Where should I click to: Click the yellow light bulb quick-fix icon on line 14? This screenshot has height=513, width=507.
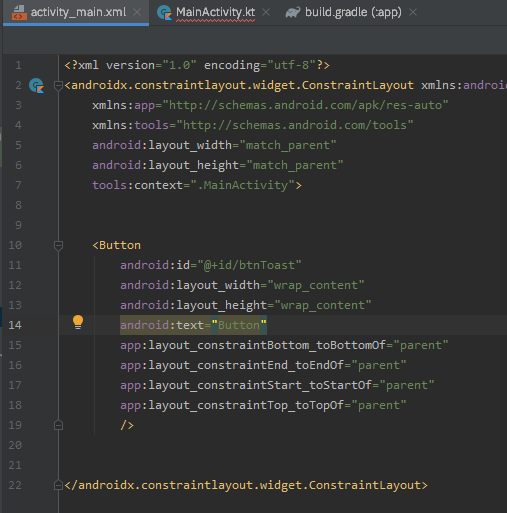[78, 322]
